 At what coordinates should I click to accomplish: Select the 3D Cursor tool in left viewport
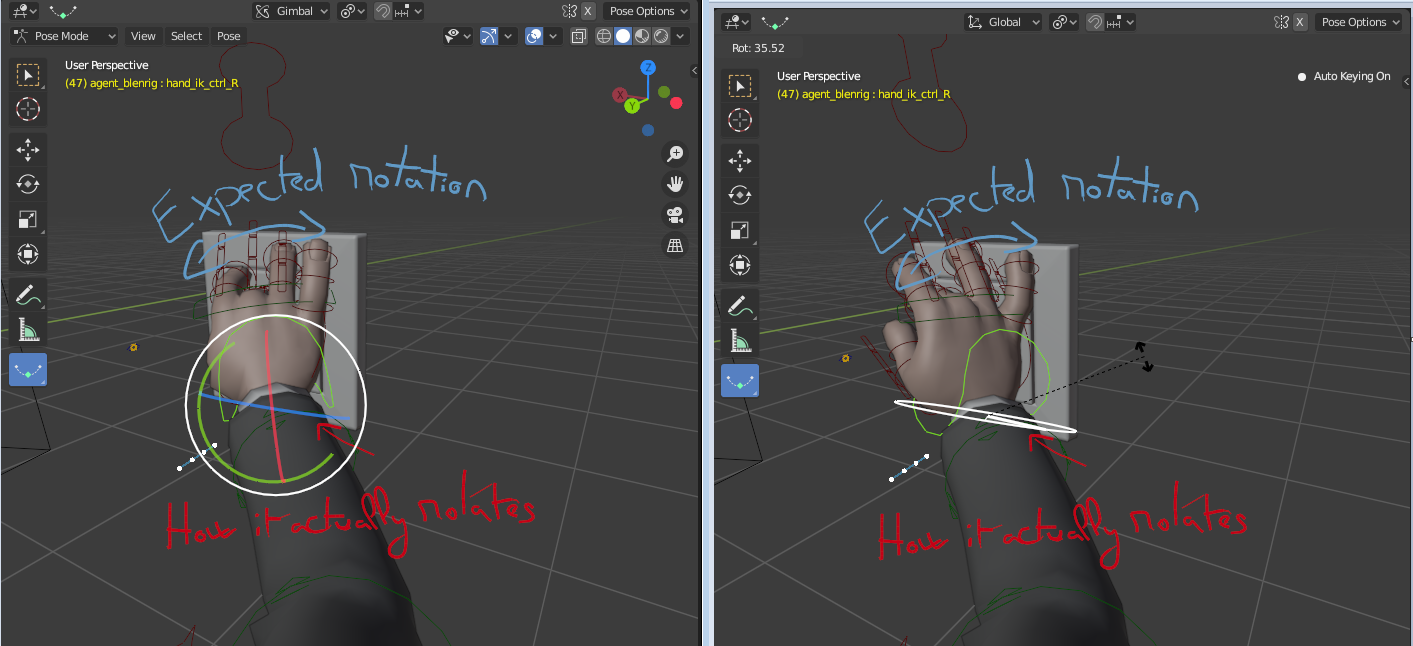pyautogui.click(x=28, y=109)
